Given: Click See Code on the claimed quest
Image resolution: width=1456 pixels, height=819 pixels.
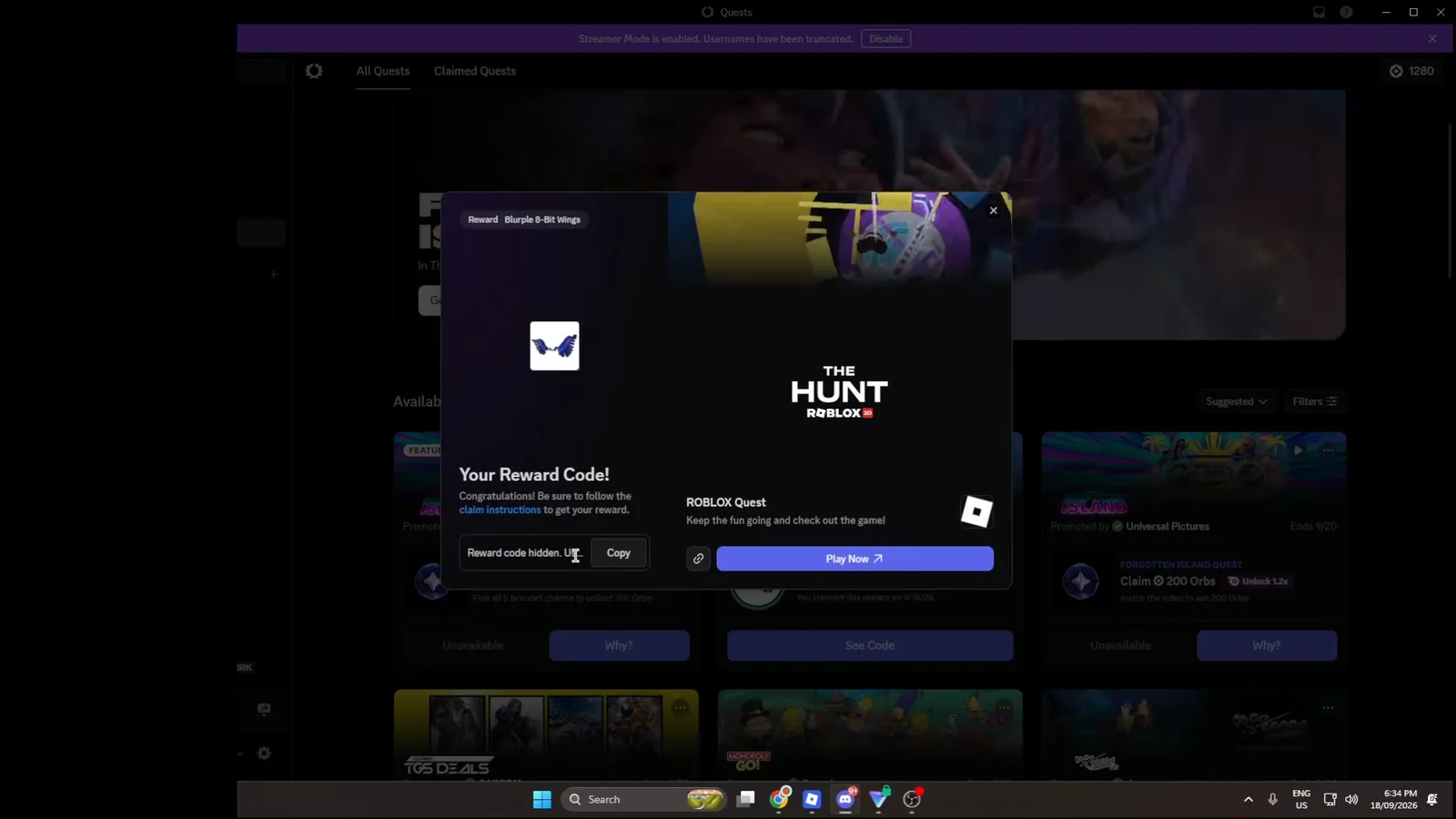Looking at the screenshot, I should click(x=869, y=645).
